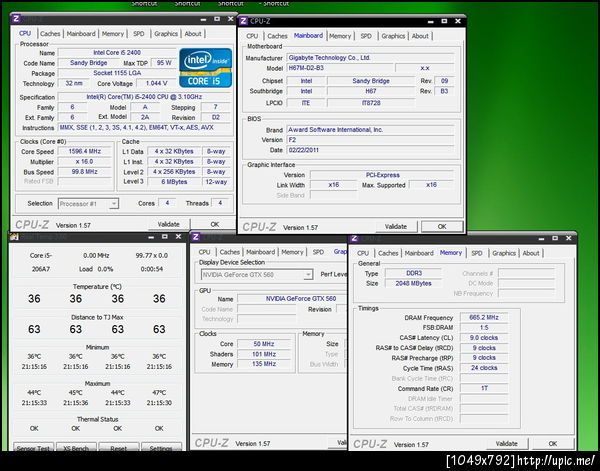The width and height of the screenshot is (600, 471).
Task: Open Memory tab in the top-left CPU-Z window
Action: click(112, 34)
